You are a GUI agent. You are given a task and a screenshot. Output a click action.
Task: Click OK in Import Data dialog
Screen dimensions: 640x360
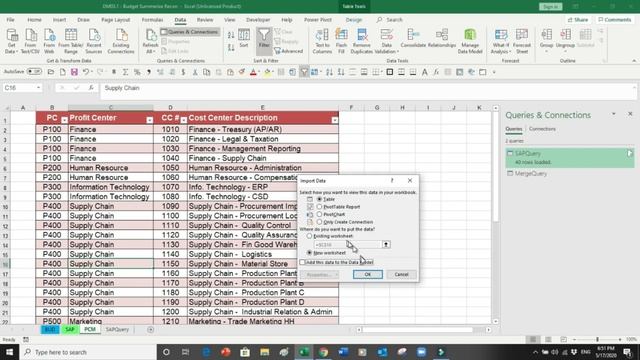pyautogui.click(x=368, y=275)
